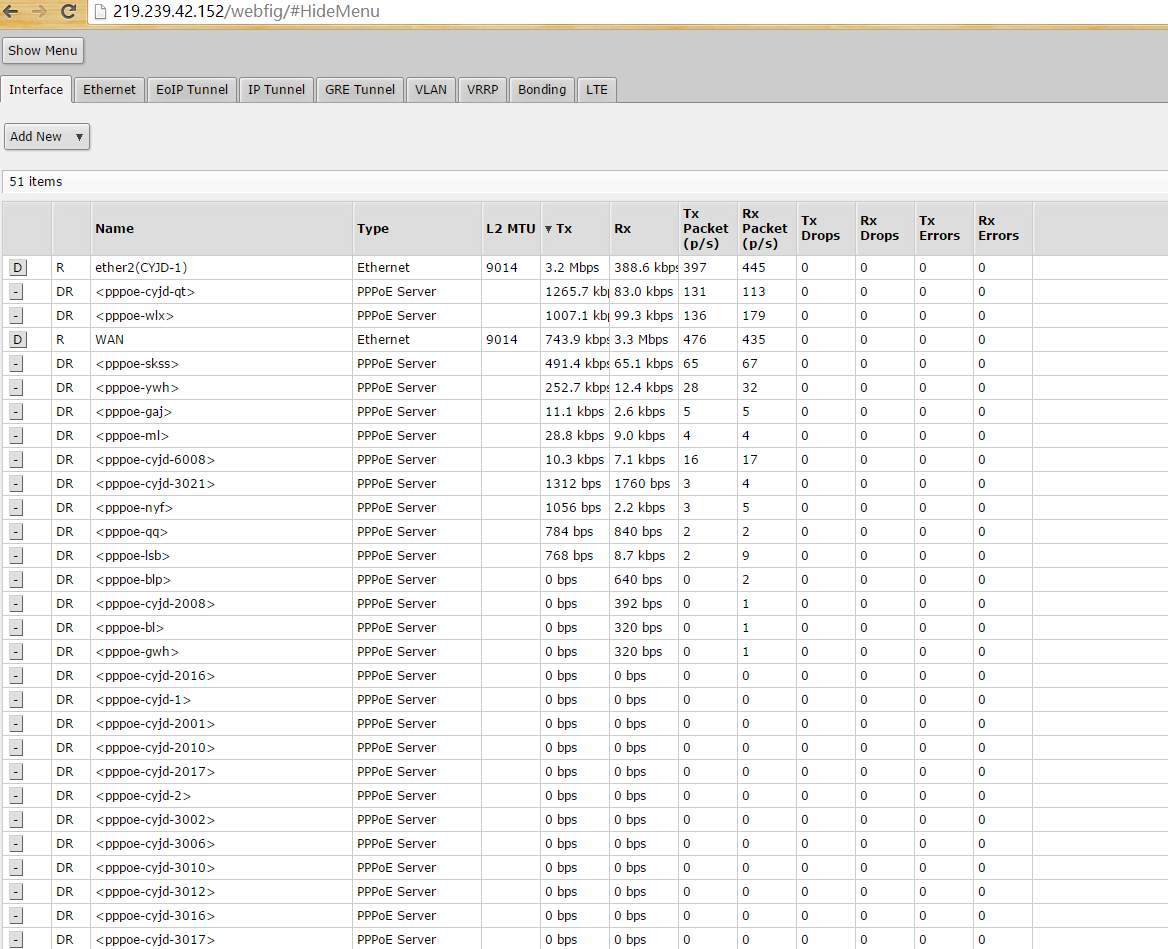Open the <pppoe-cyjd-3006> interface entry

pos(155,844)
